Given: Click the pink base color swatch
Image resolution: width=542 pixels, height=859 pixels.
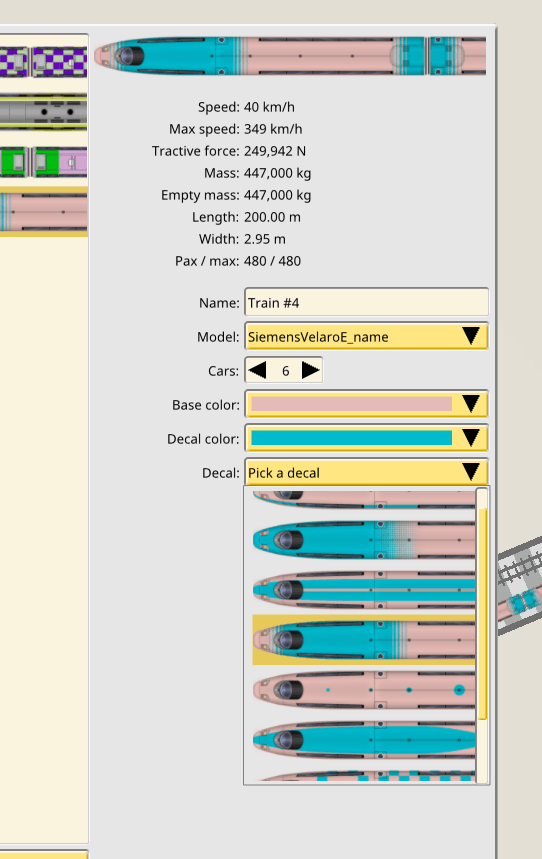Looking at the screenshot, I should tap(351, 404).
